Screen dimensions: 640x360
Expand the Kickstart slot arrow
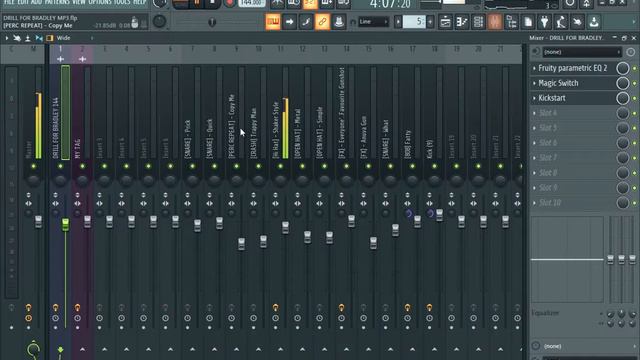click(534, 98)
